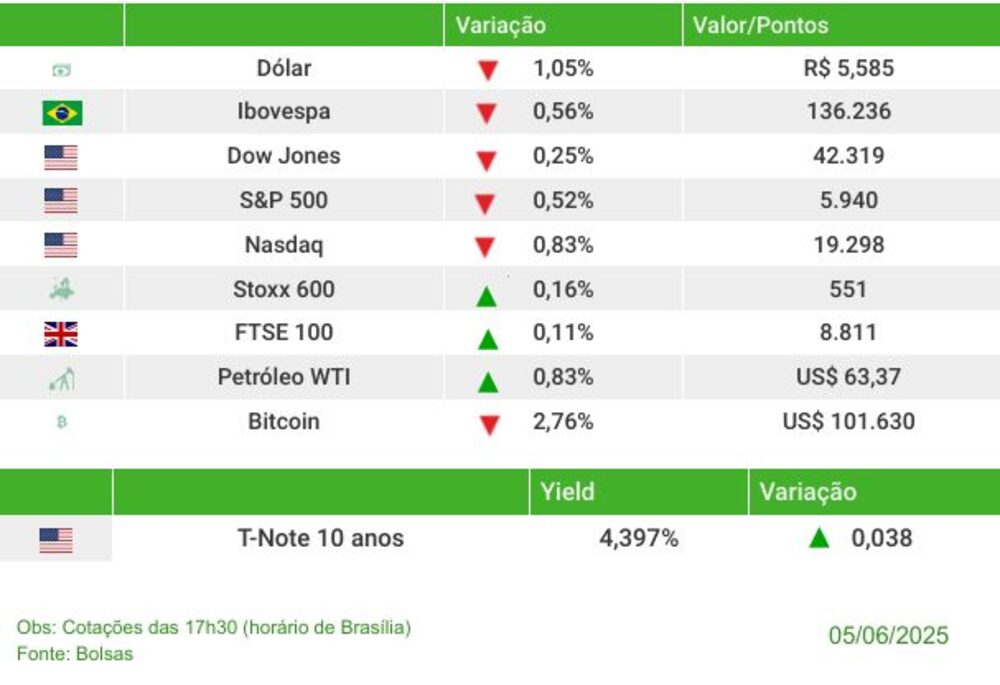Click the Variação column header in top table
Viewport: 1000px width, 685px height.
pos(501,26)
